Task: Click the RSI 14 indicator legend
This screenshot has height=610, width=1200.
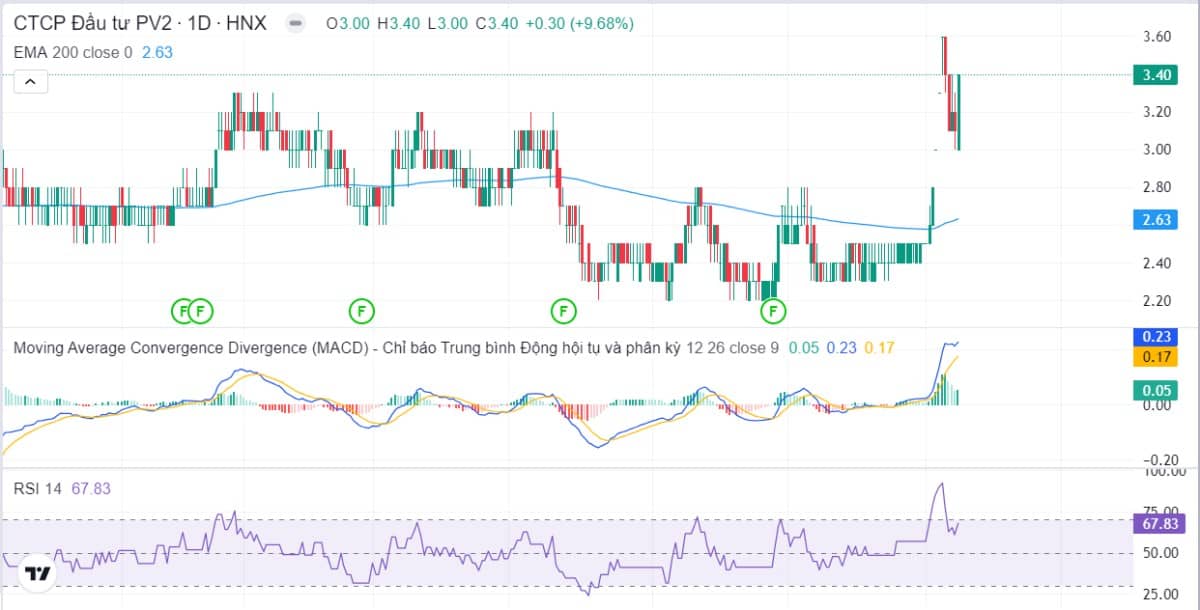Action: pyautogui.click(x=38, y=488)
